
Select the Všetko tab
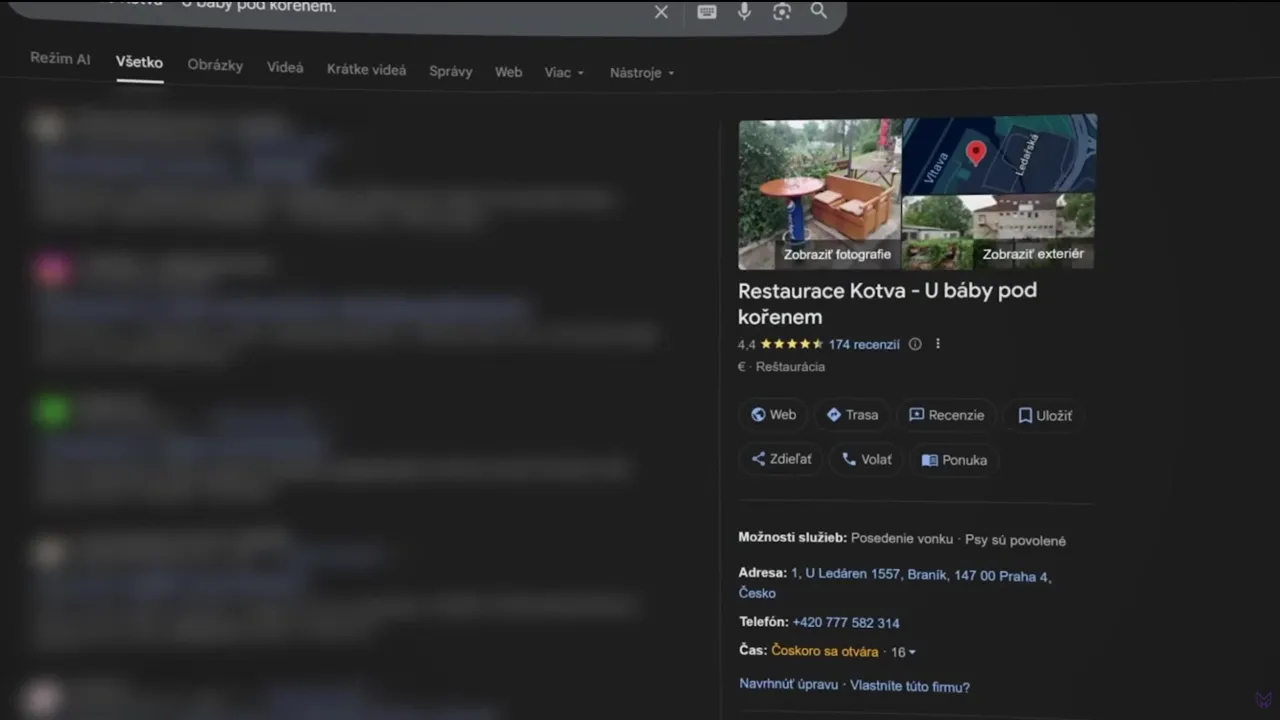tap(139, 62)
